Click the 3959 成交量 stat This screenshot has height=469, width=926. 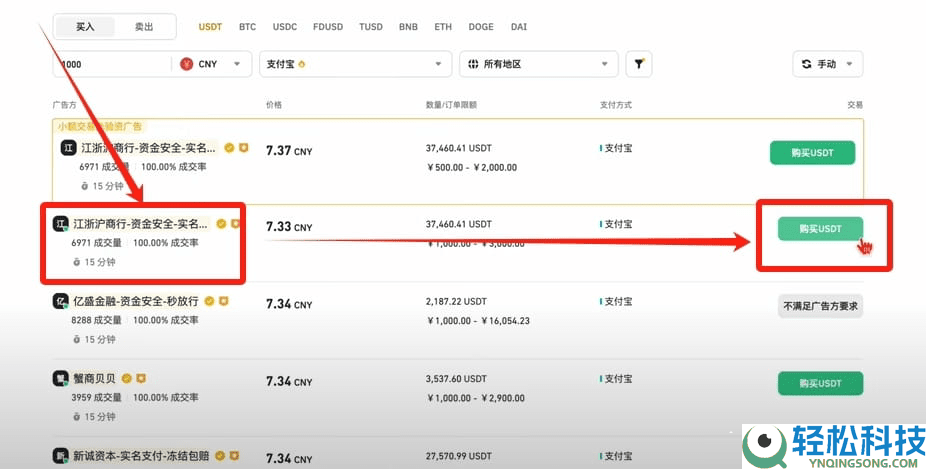96,398
